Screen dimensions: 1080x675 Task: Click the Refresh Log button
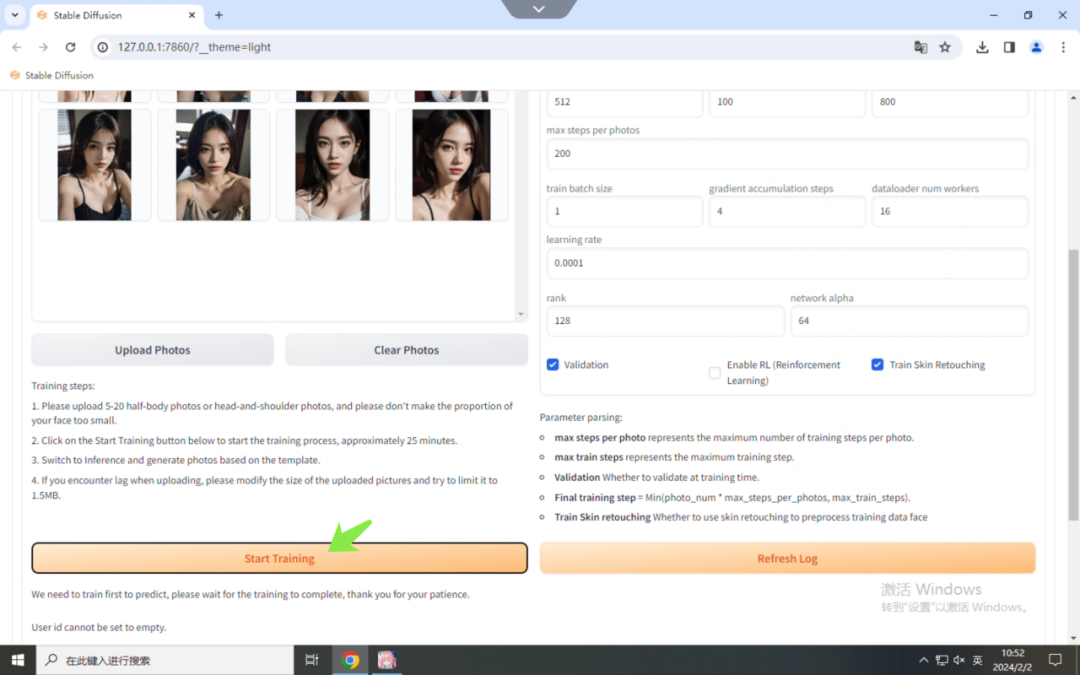[787, 558]
